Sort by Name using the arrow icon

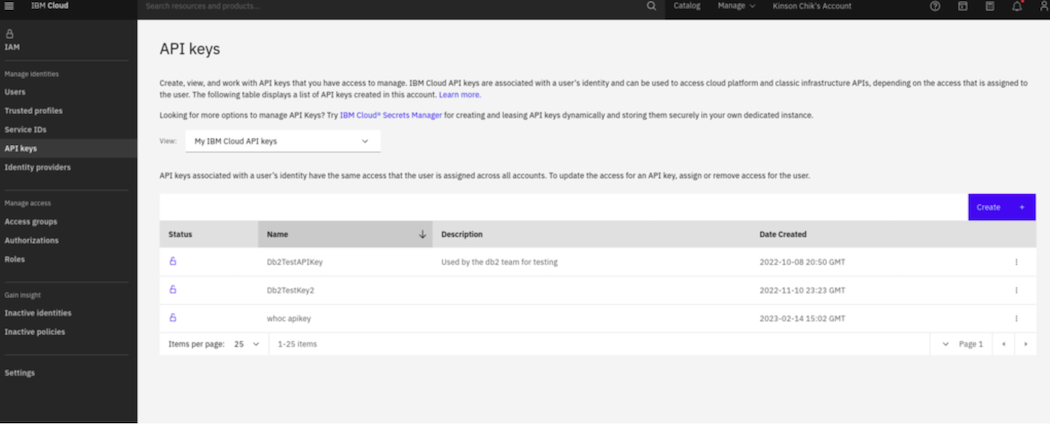coord(422,234)
